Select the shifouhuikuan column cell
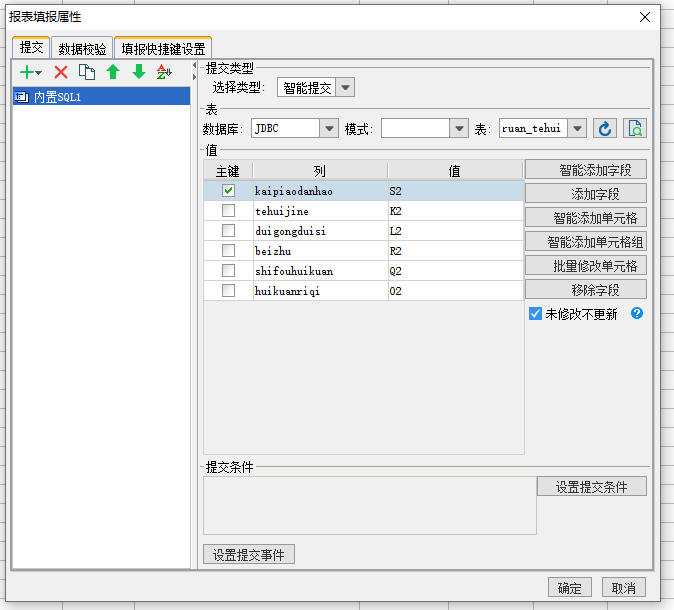Image resolution: width=674 pixels, height=610 pixels. click(x=320, y=271)
